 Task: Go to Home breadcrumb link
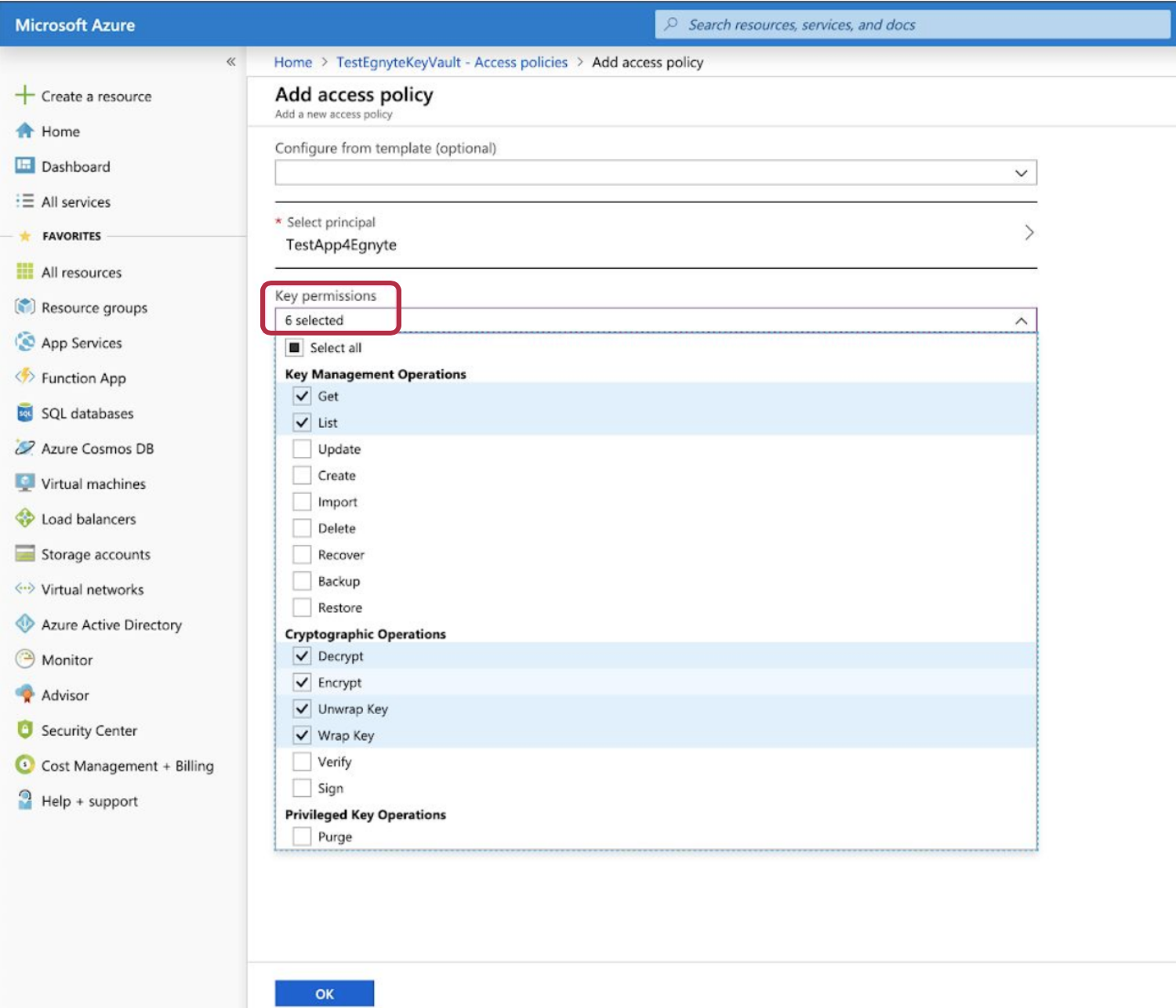tap(293, 62)
